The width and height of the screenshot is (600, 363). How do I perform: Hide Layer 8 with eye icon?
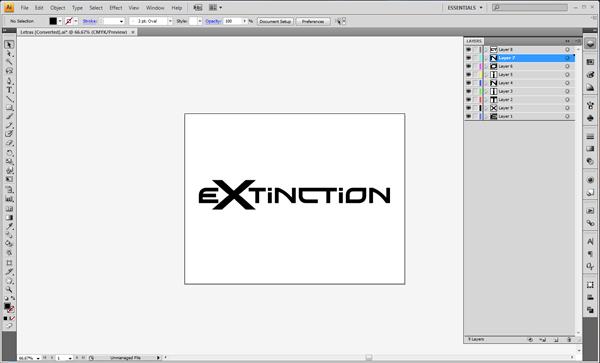tap(468, 49)
